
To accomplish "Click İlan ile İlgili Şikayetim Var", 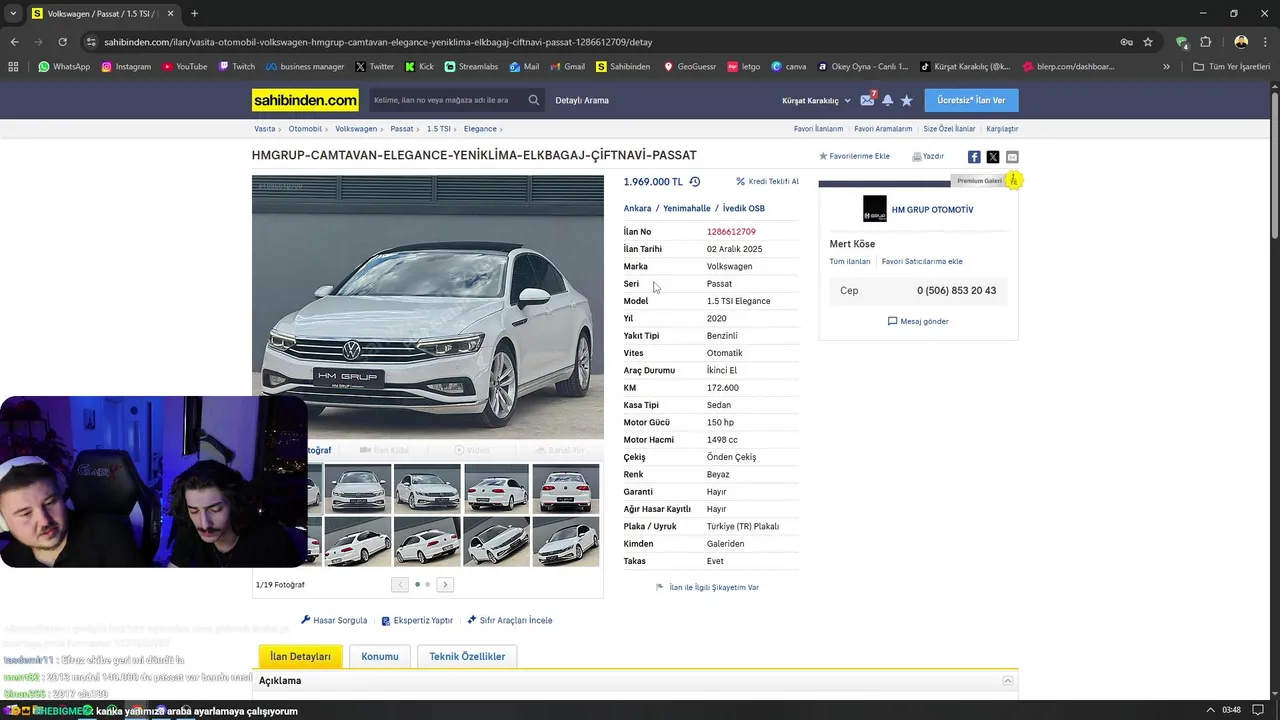I will click(x=707, y=587).
